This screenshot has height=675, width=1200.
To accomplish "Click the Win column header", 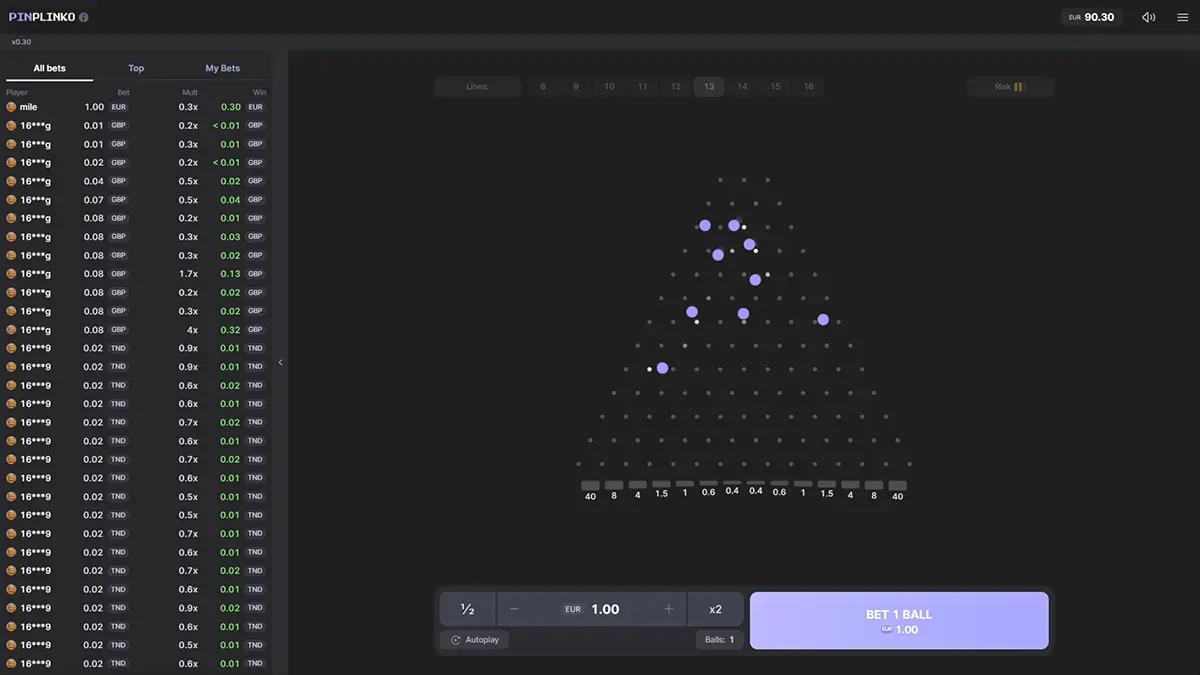I will point(260,92).
